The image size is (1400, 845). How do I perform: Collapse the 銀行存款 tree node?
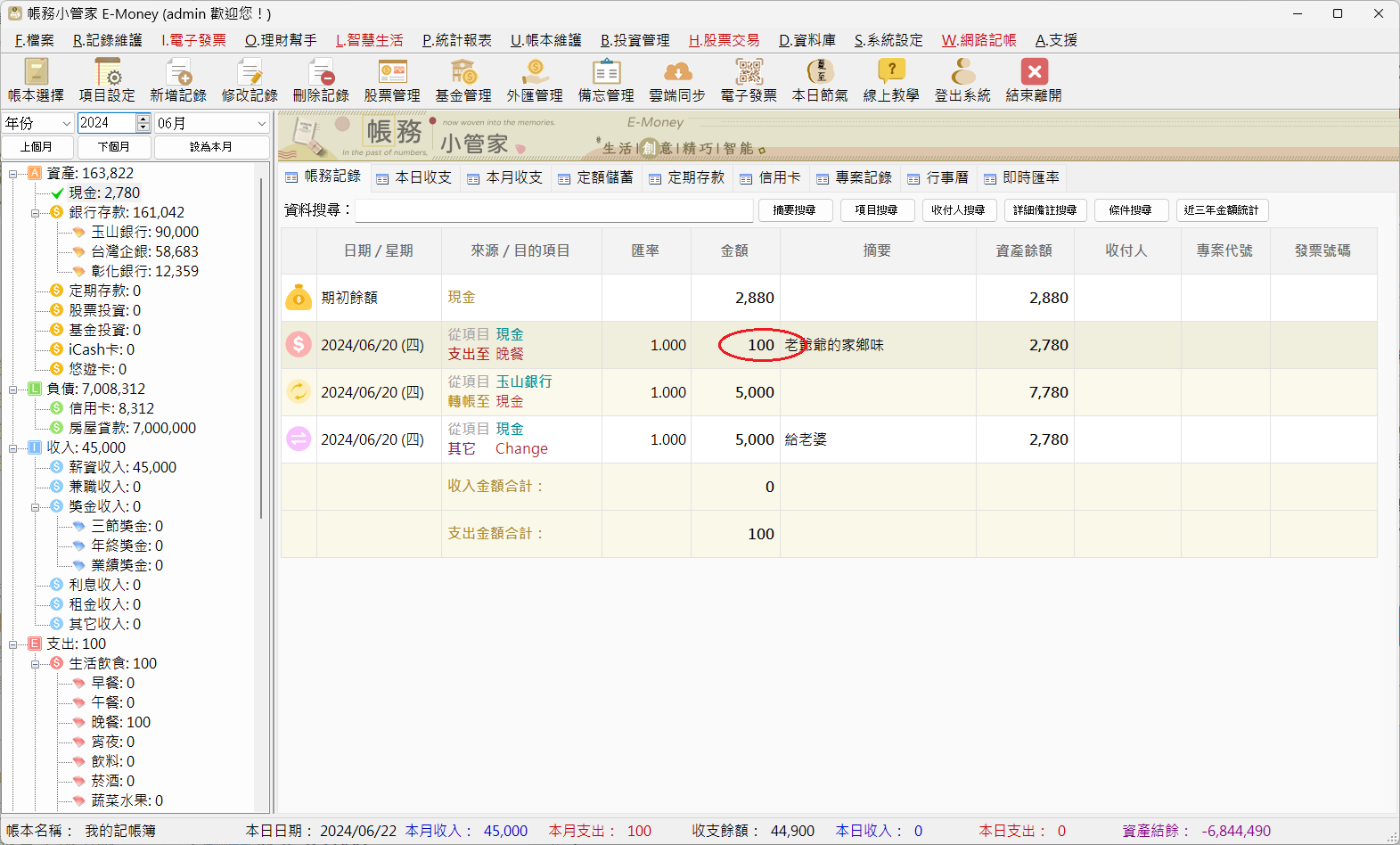tap(35, 213)
